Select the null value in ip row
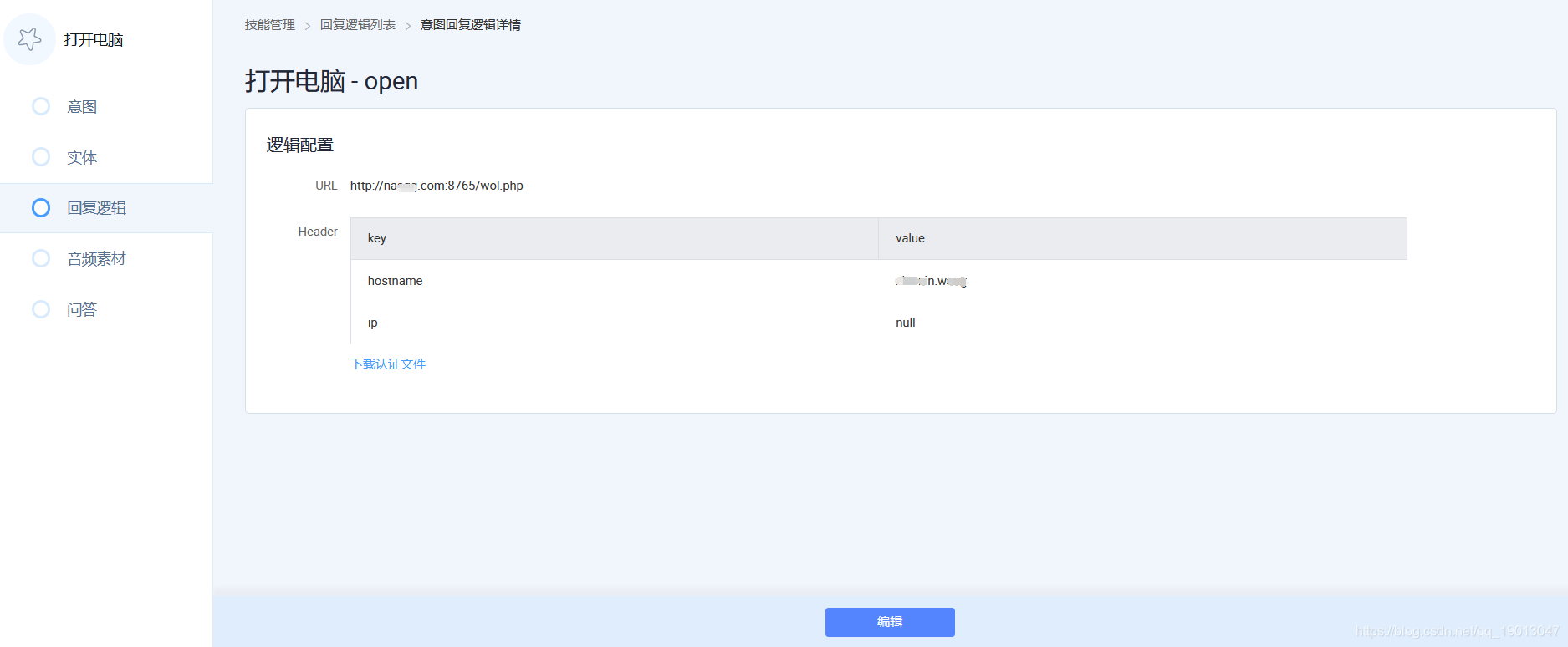 [x=905, y=323]
